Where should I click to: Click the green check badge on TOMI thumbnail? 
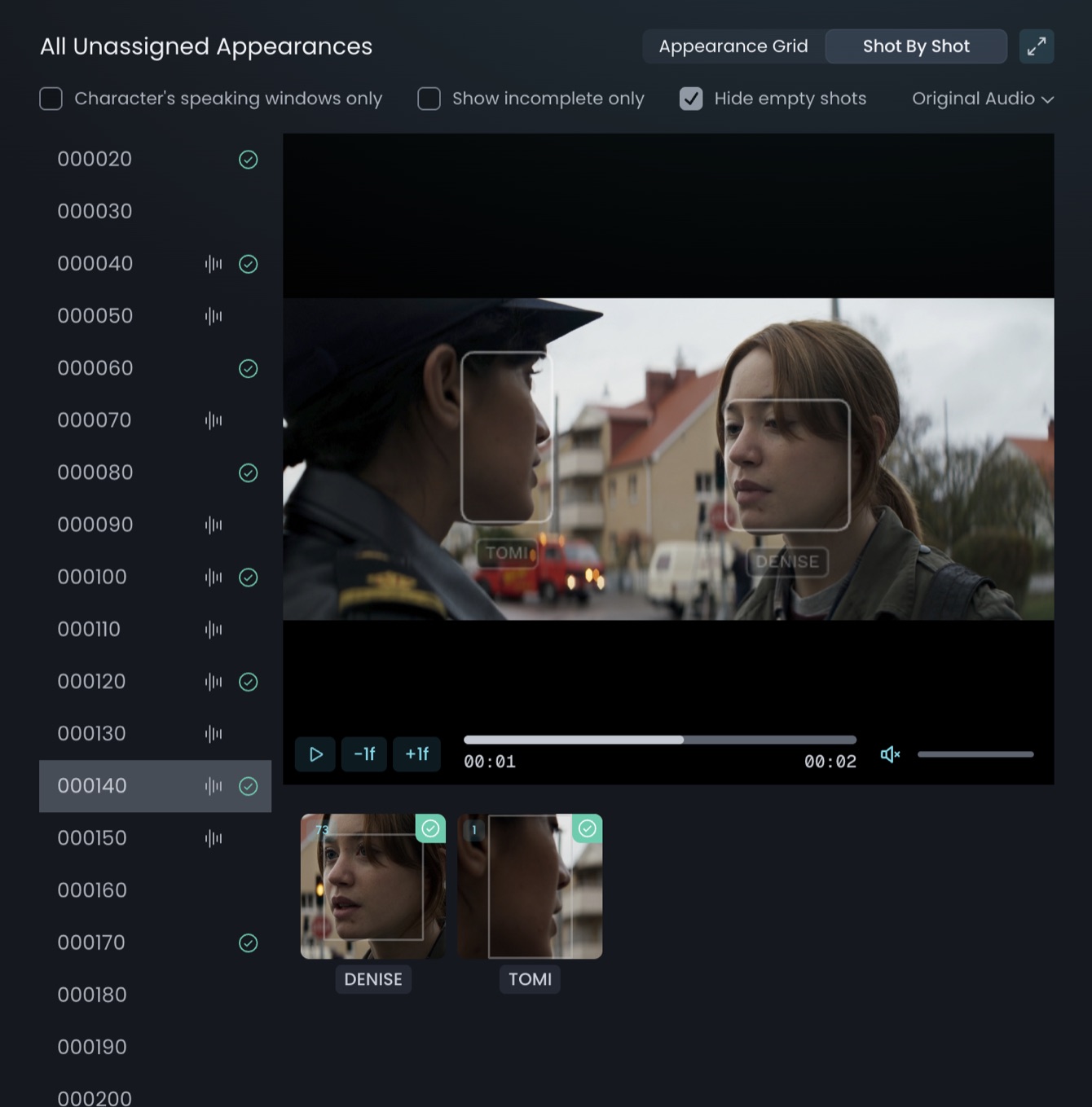587,828
